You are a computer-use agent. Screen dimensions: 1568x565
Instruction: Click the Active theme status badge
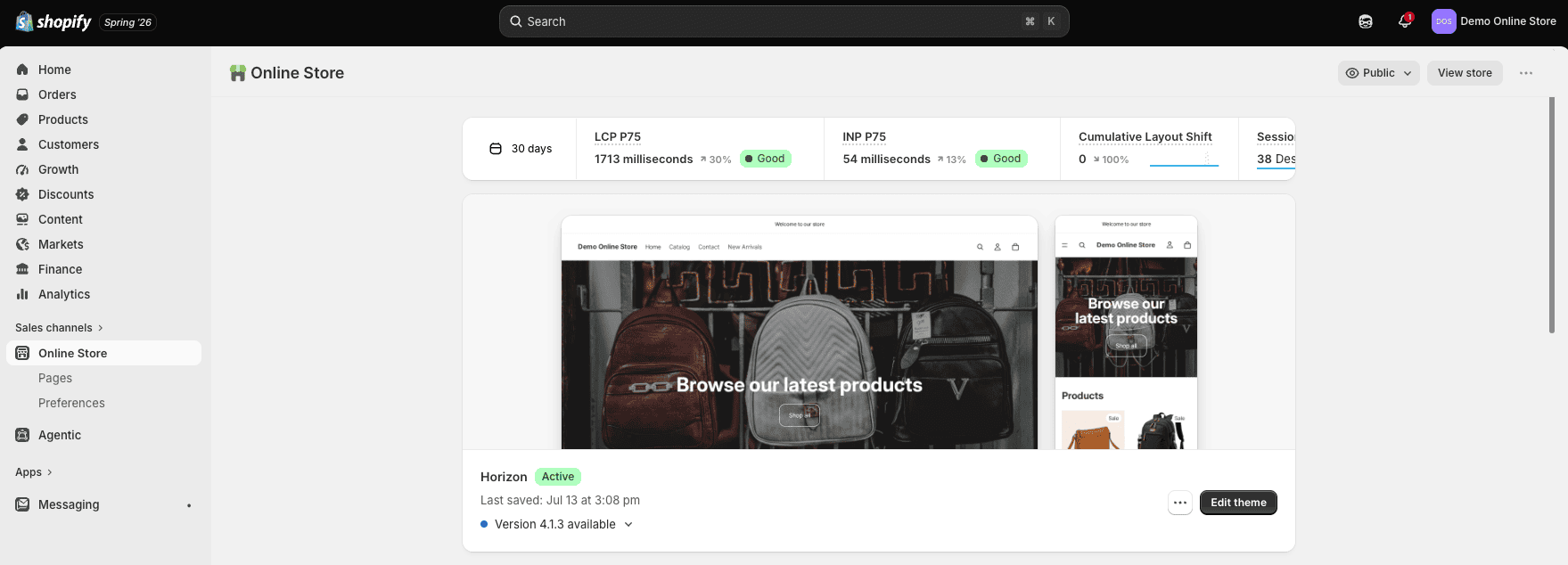(x=558, y=477)
